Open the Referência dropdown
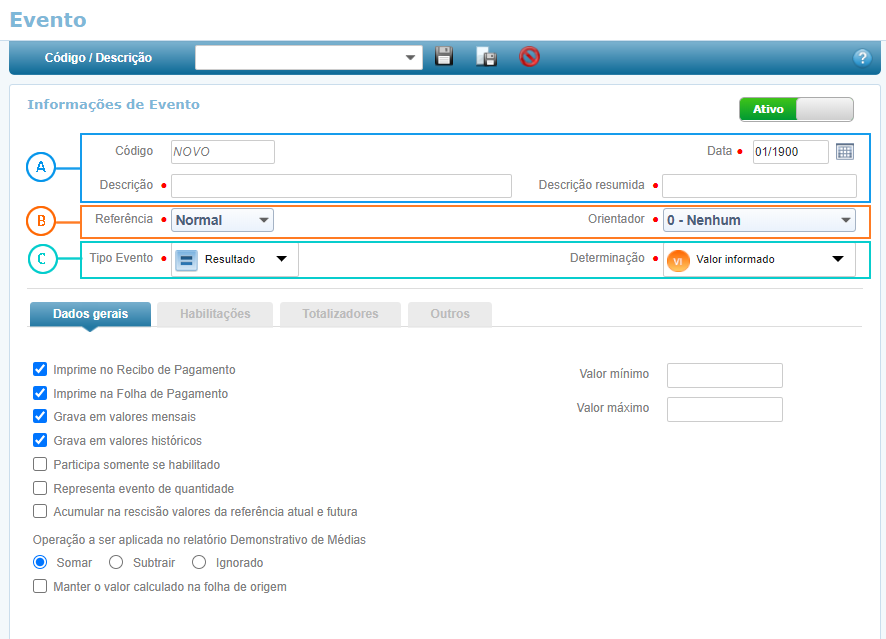Image resolution: width=886 pixels, height=639 pixels. click(223, 220)
